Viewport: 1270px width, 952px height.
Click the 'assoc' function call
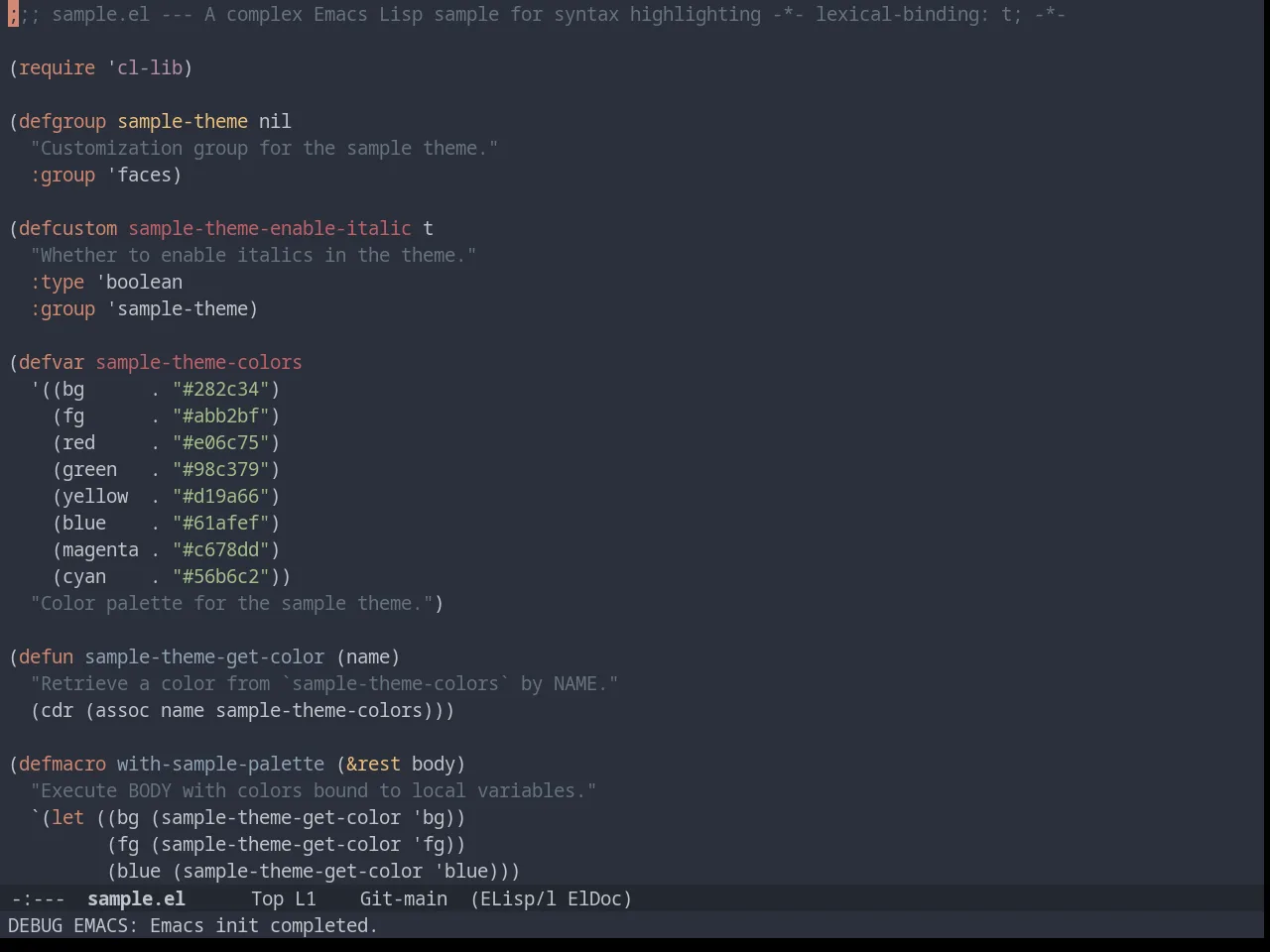[x=122, y=710]
